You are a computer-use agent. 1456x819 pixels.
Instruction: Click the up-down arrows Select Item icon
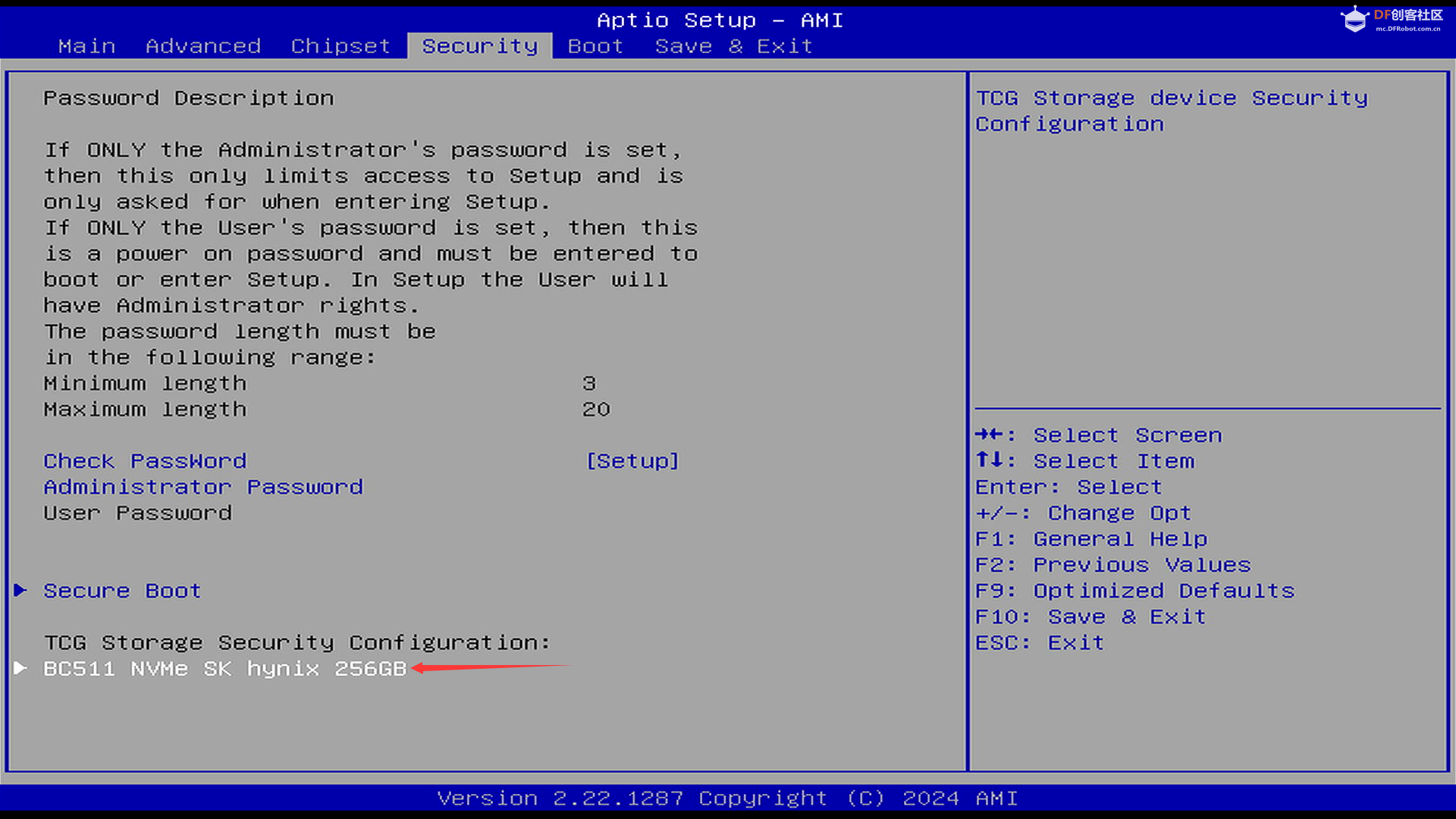pos(989,460)
